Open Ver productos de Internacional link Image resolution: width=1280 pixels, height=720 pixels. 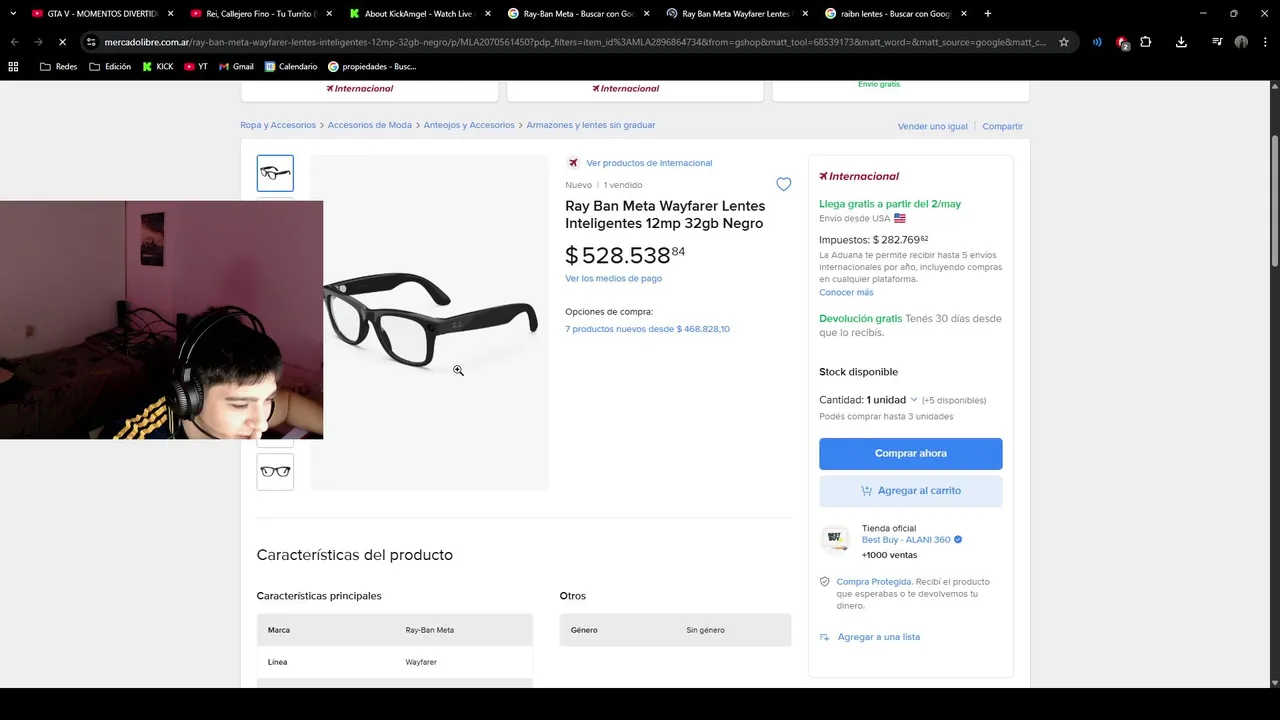[x=649, y=163]
